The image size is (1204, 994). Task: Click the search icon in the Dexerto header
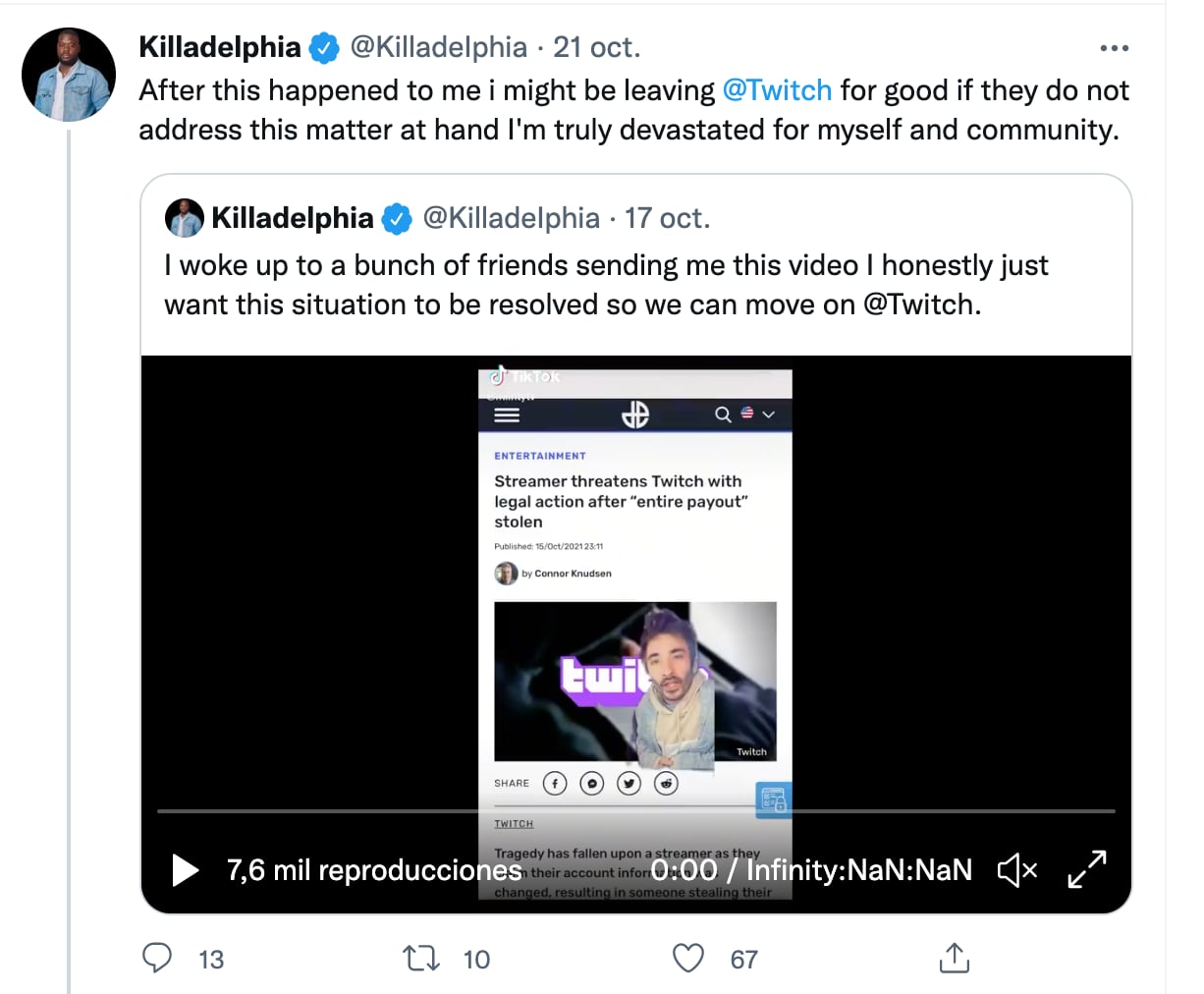[x=722, y=414]
